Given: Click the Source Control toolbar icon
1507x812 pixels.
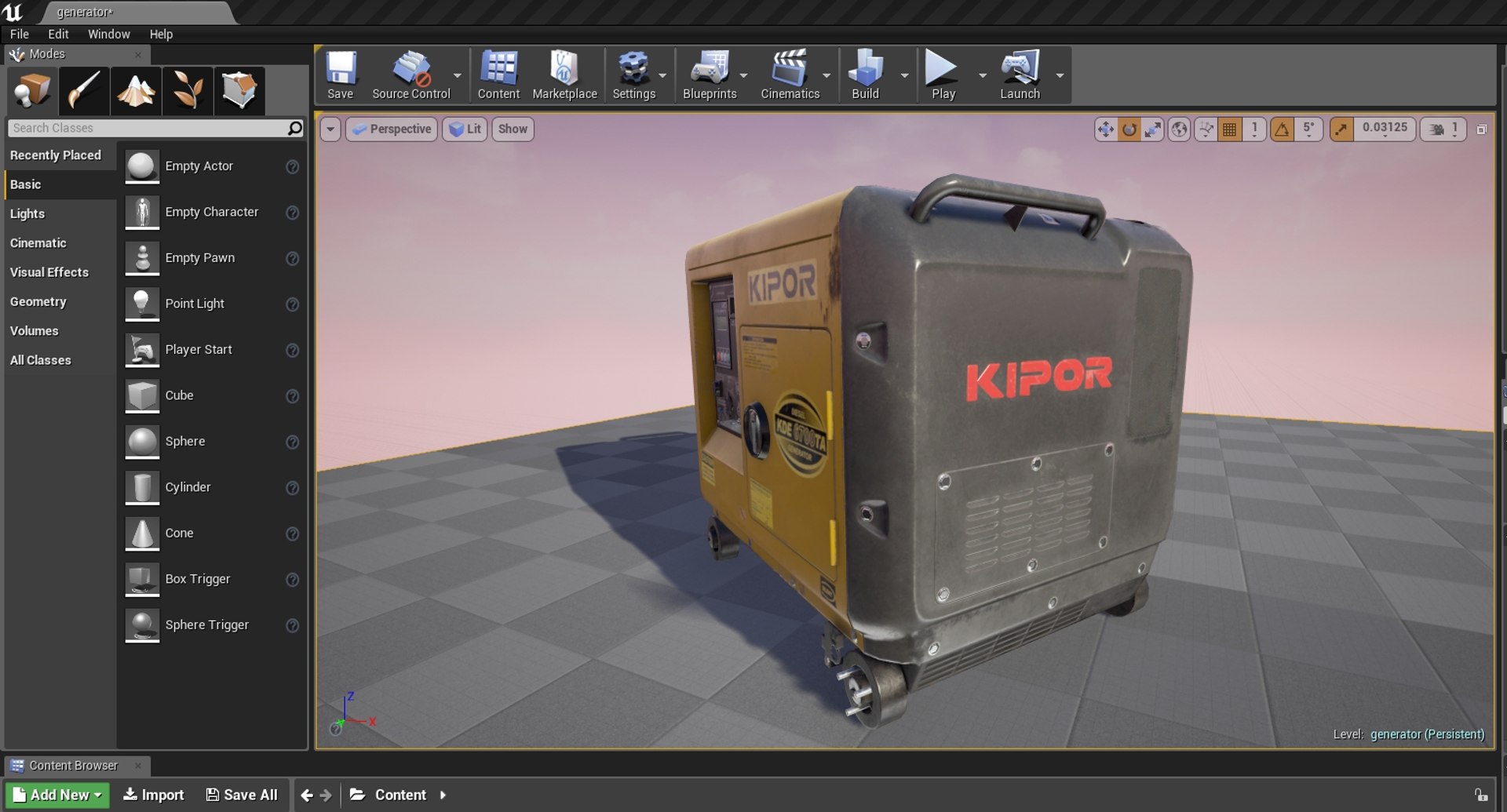Looking at the screenshot, I should pos(411,75).
